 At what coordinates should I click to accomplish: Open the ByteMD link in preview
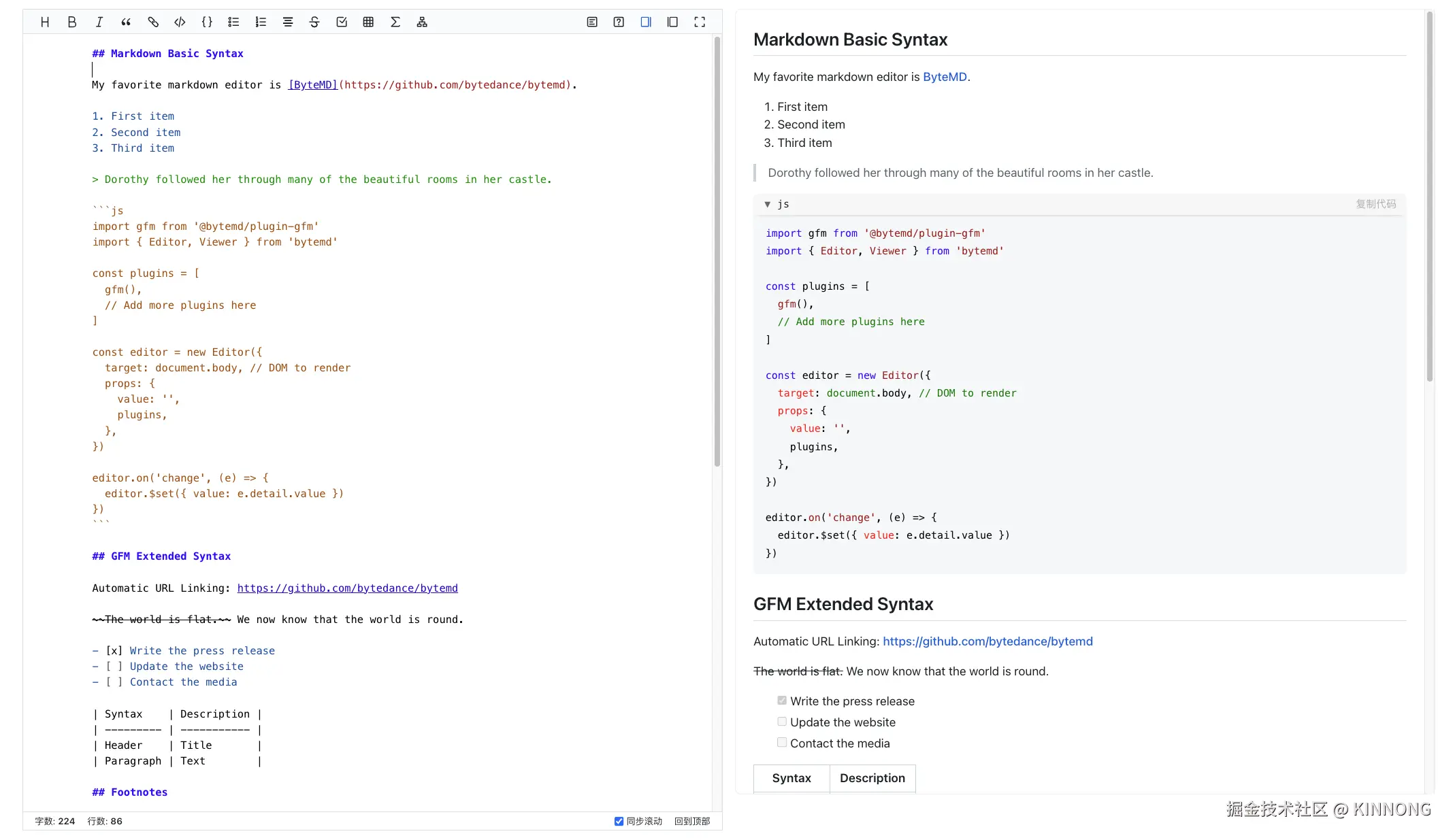945,77
